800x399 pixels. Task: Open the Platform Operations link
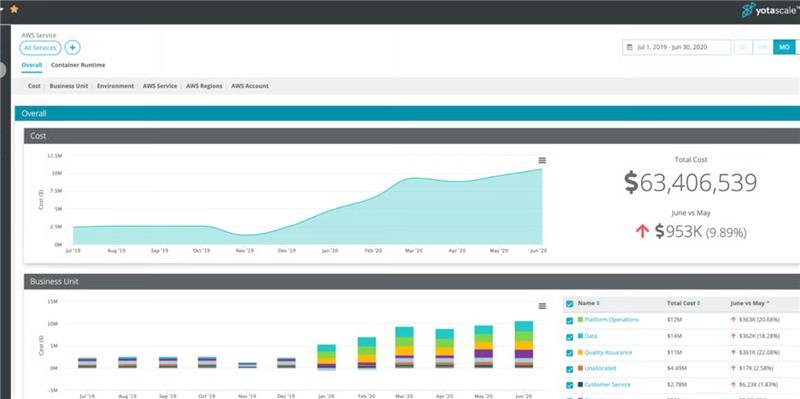(x=611, y=320)
